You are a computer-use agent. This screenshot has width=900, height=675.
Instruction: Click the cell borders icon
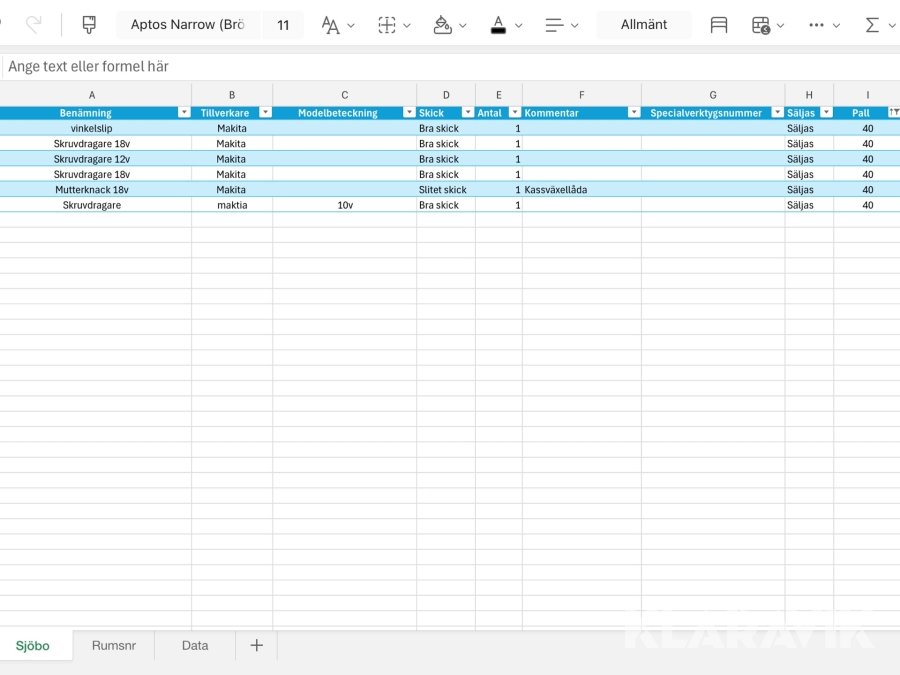[387, 25]
